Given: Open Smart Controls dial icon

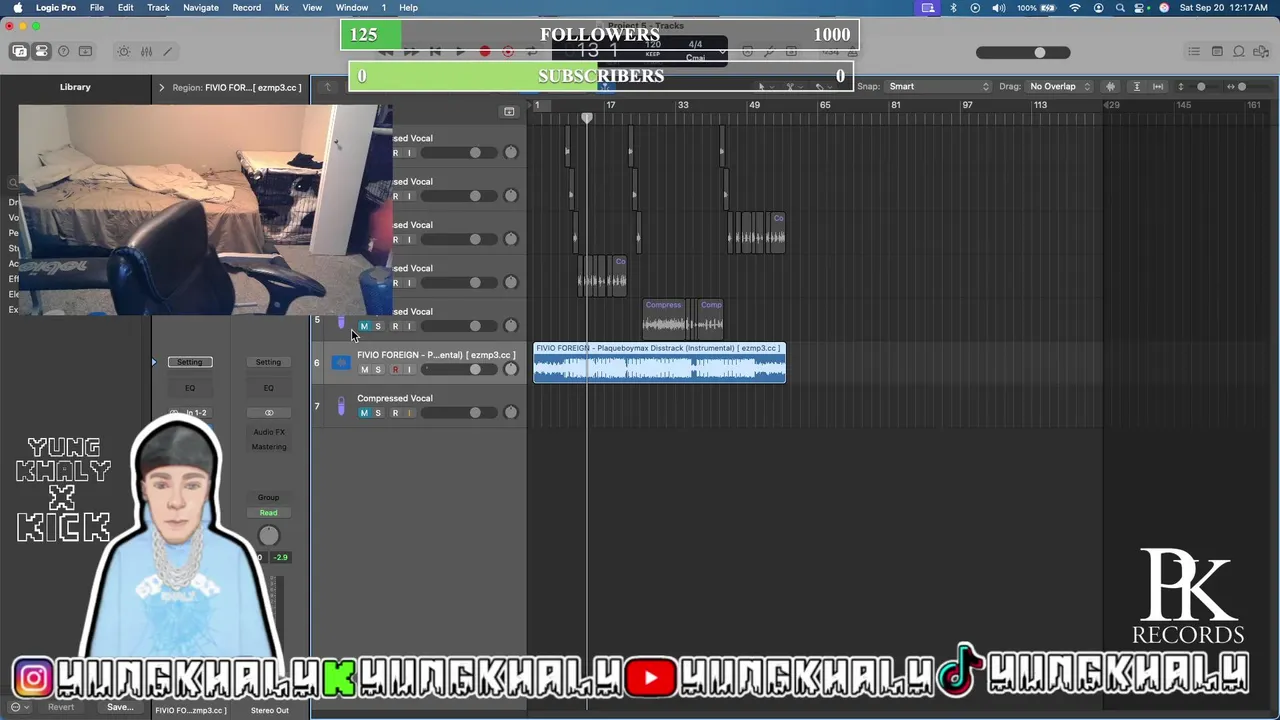Looking at the screenshot, I should [x=124, y=51].
